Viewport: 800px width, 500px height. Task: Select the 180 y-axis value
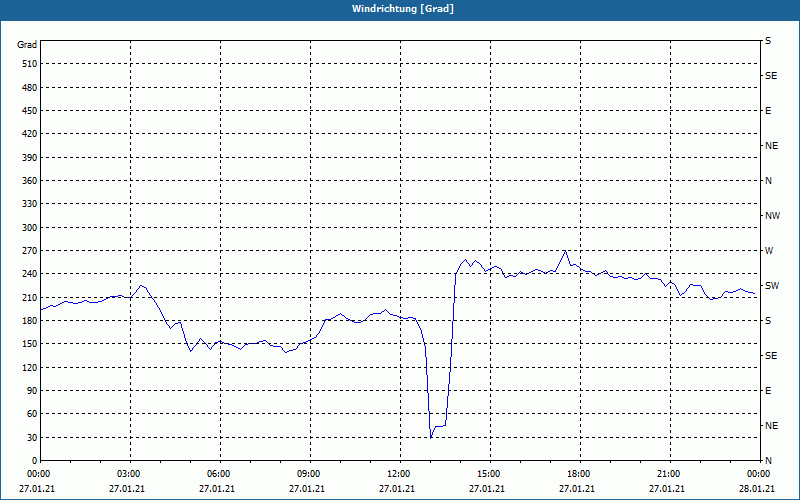click(30, 321)
